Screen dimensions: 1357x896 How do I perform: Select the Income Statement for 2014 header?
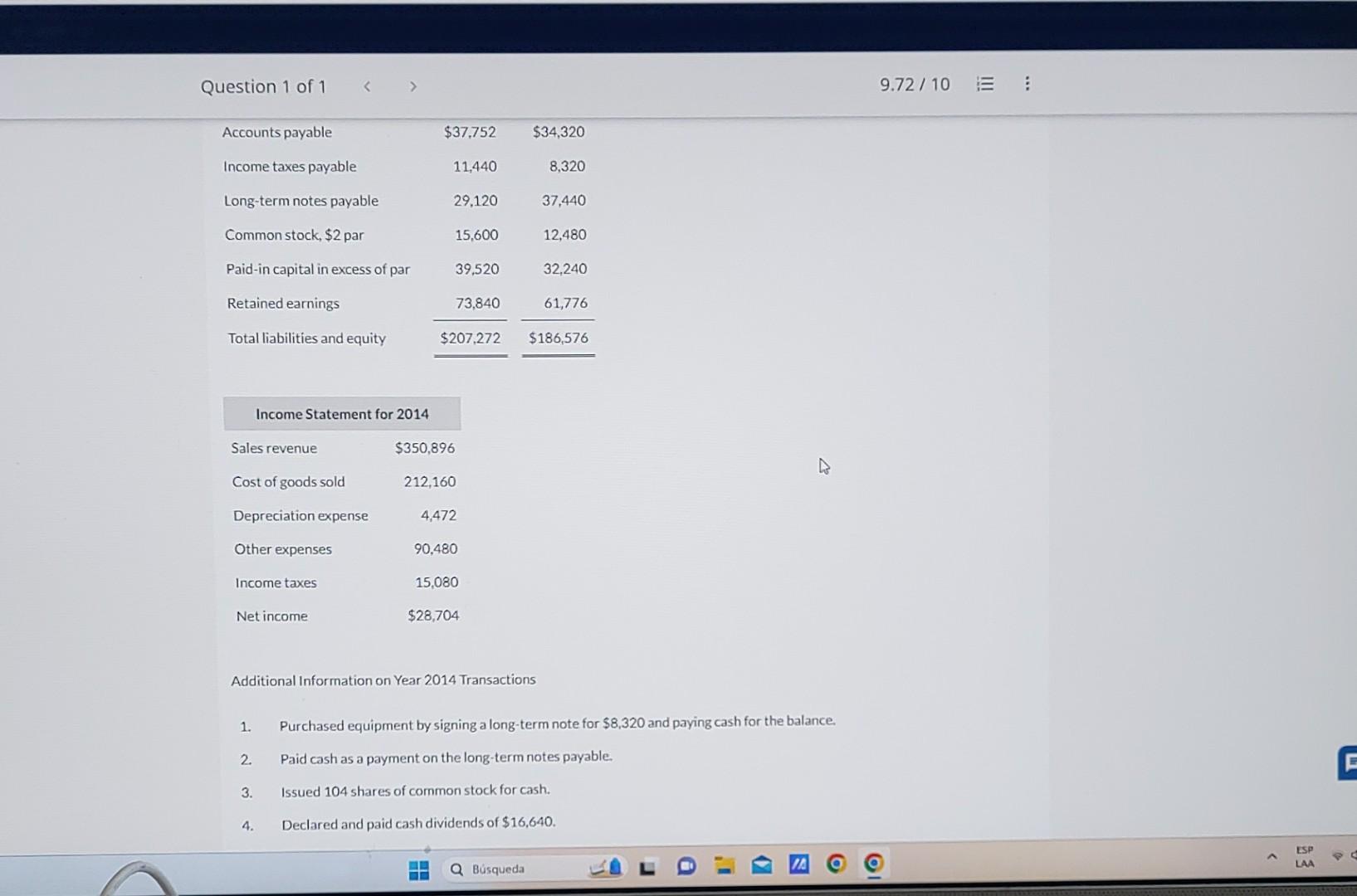coord(341,413)
